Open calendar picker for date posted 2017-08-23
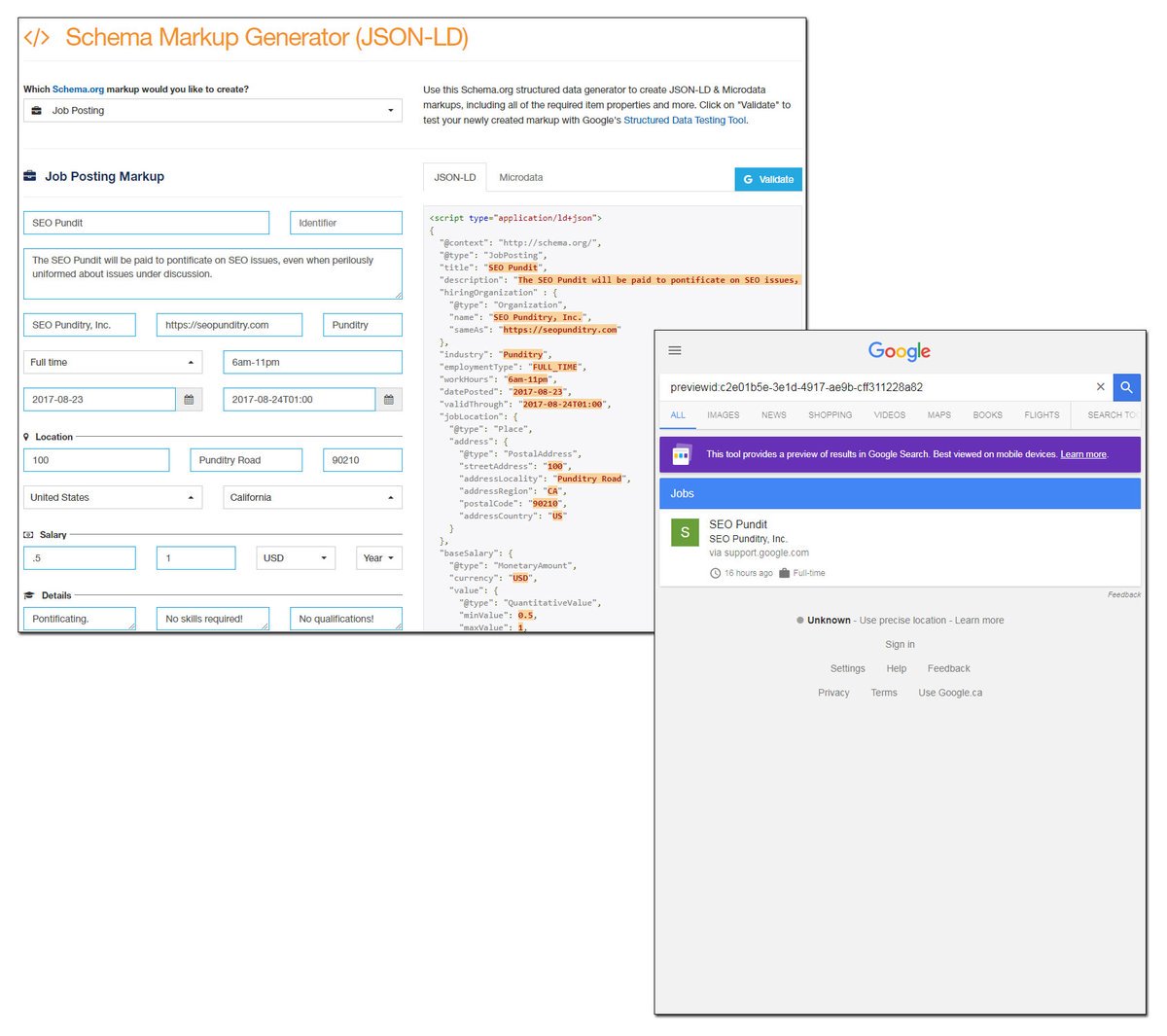 (189, 400)
